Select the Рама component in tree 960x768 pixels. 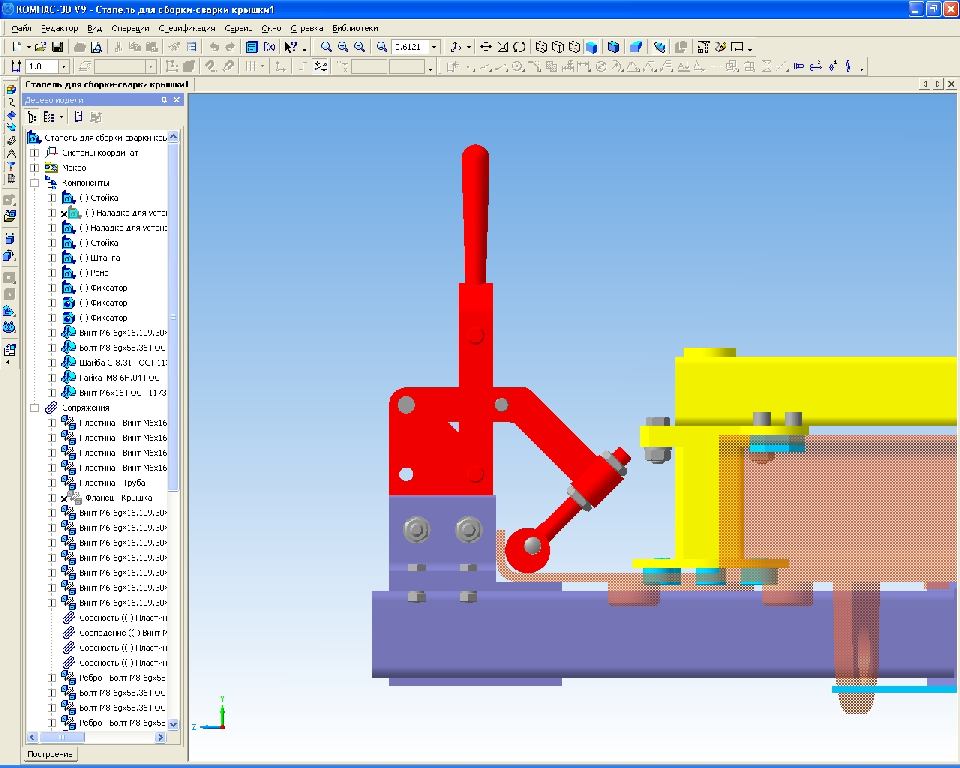click(94, 273)
